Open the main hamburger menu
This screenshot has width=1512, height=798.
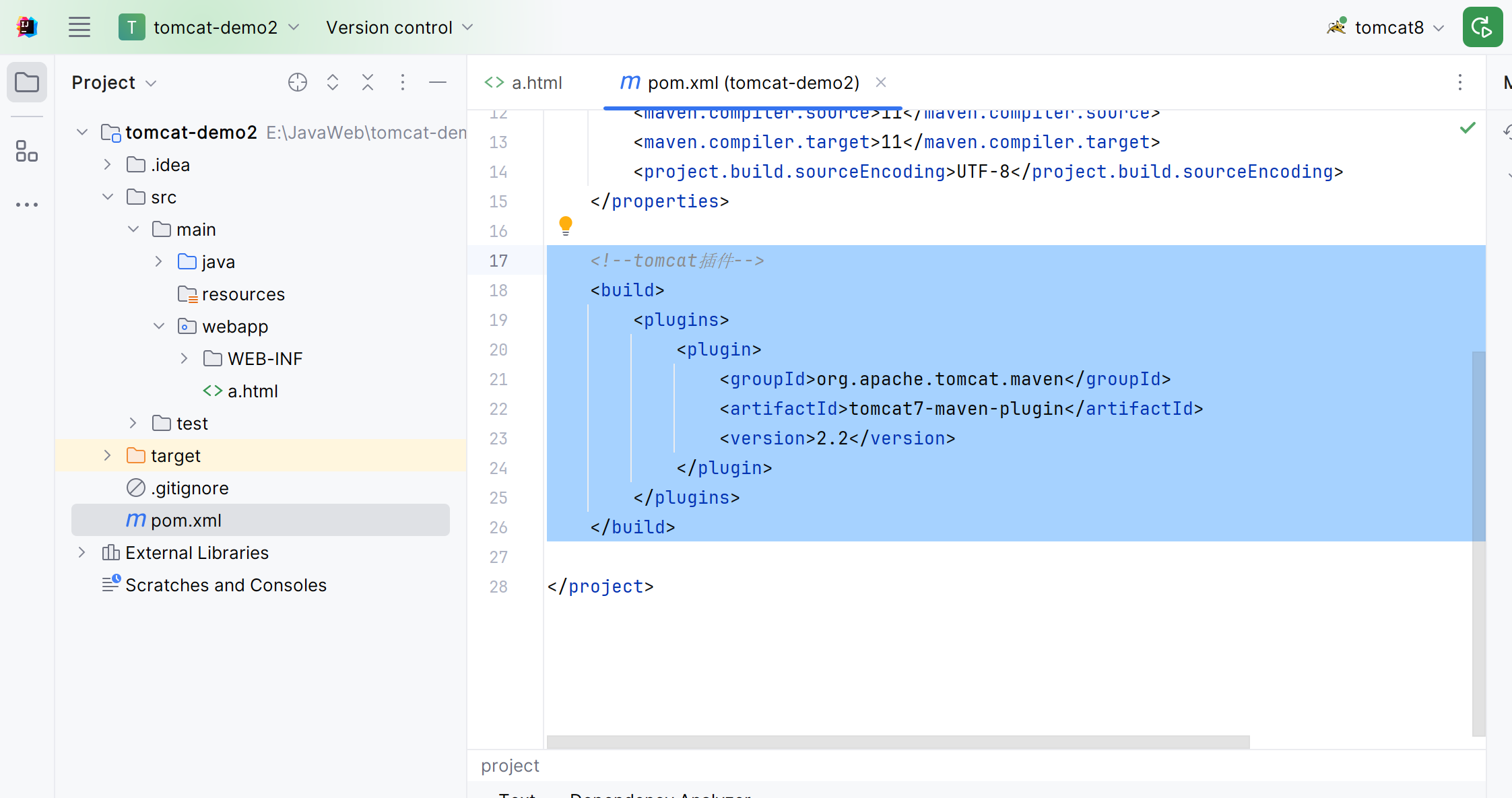tap(79, 28)
